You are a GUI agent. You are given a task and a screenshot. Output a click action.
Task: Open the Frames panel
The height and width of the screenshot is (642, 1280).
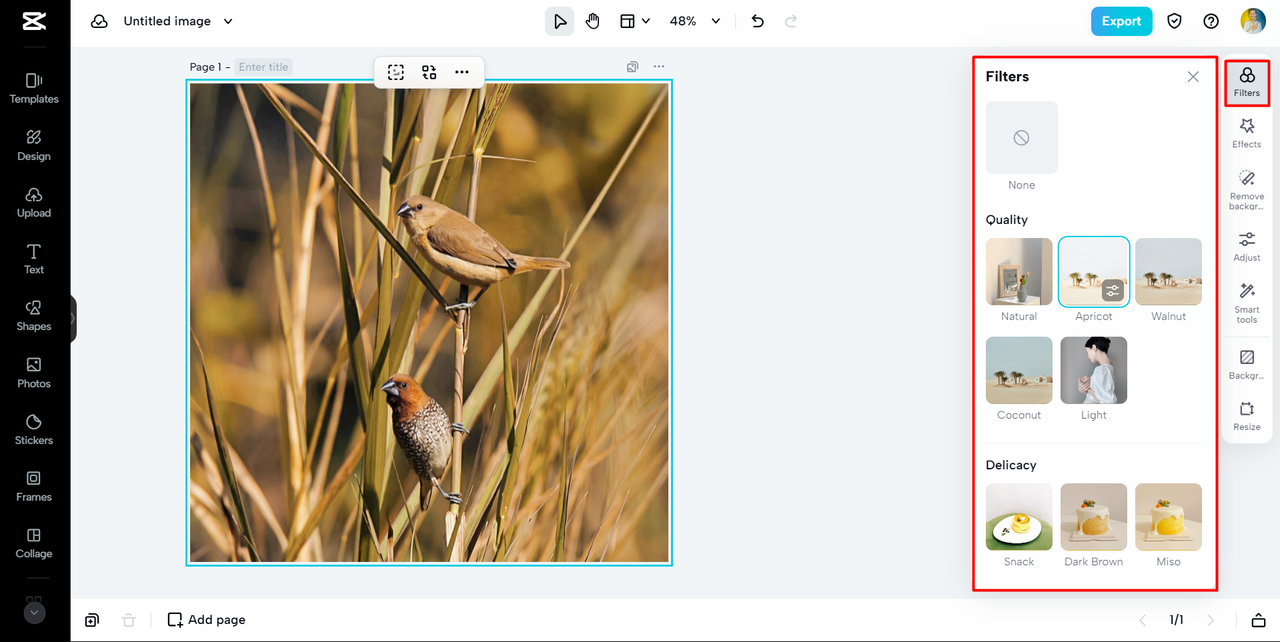click(34, 487)
